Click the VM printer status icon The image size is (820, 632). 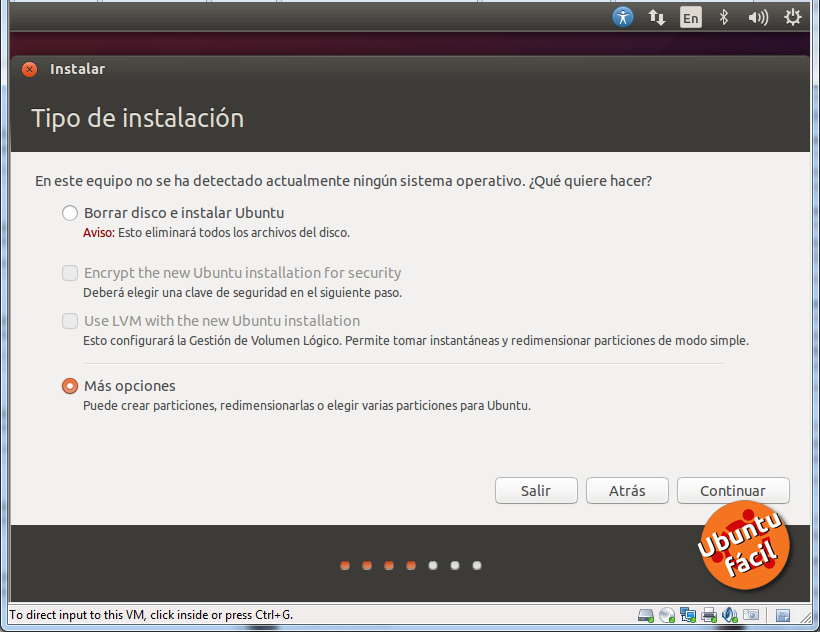(709, 615)
